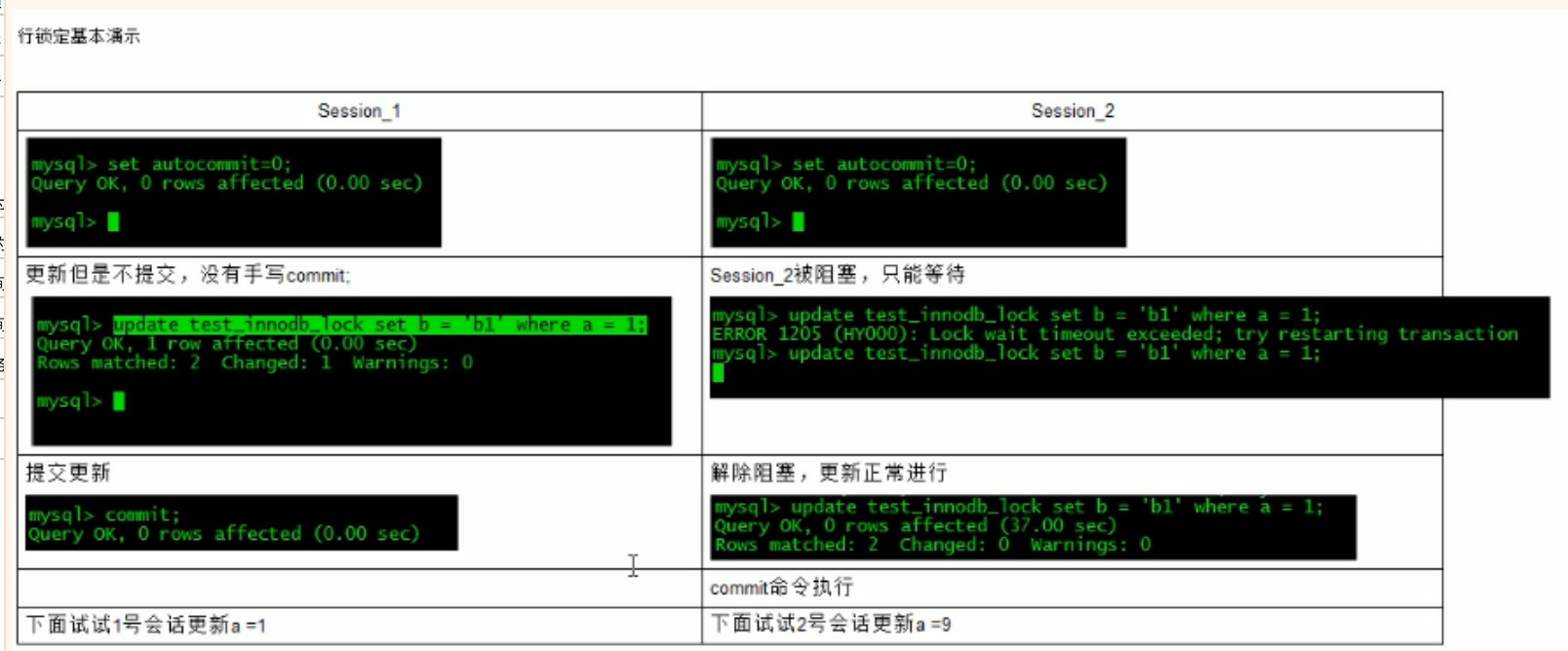Click the text '下面试试2号会话更新a =9'

(831, 624)
